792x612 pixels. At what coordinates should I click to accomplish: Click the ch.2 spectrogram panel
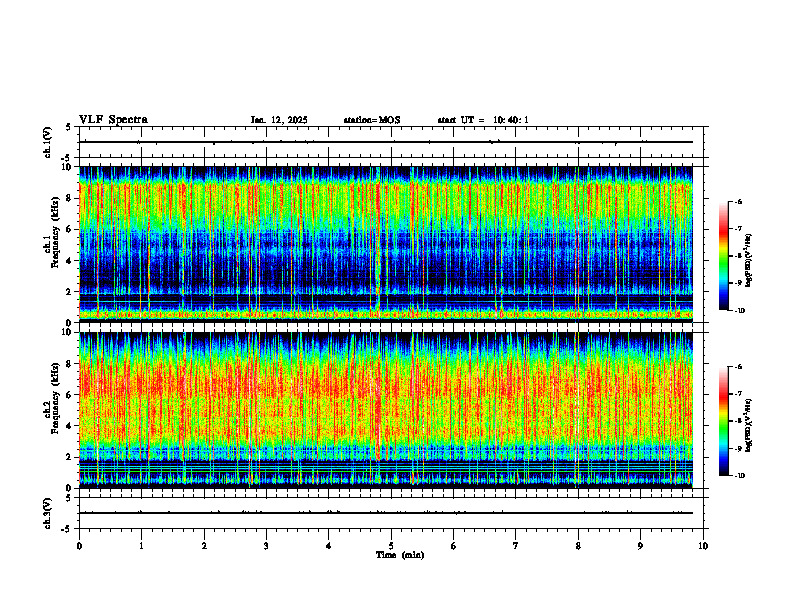pyautogui.click(x=386, y=410)
